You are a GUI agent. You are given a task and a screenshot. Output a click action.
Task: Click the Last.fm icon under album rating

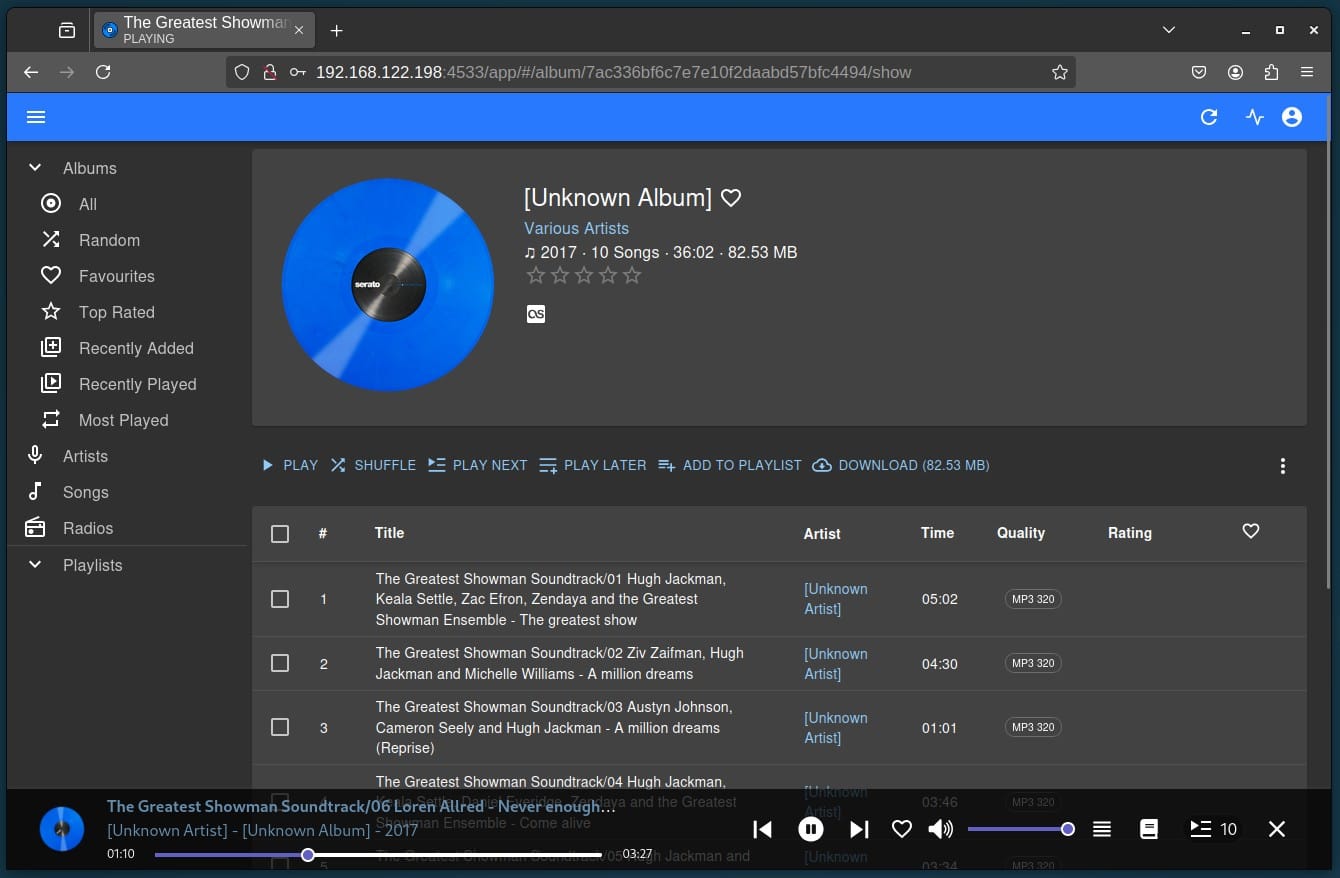[x=536, y=314]
